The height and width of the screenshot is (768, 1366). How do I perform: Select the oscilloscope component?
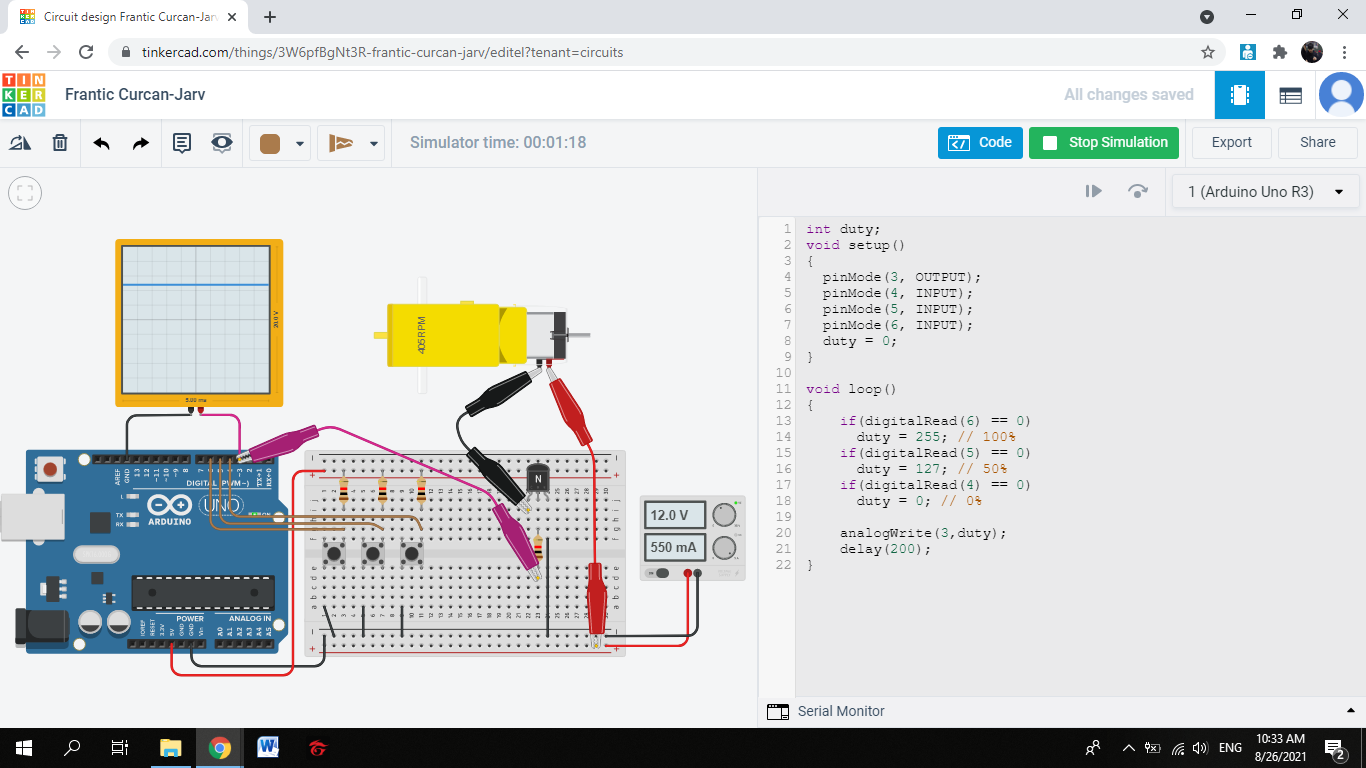[199, 322]
